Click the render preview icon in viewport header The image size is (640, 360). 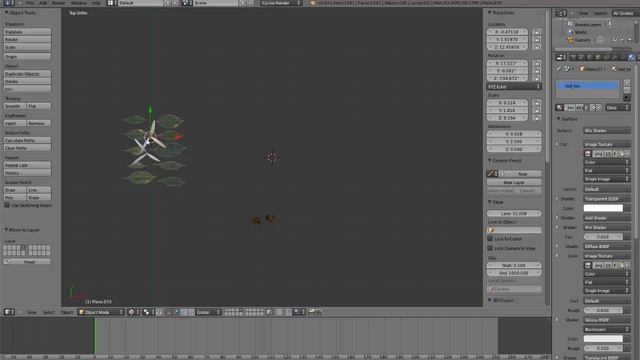point(311,312)
